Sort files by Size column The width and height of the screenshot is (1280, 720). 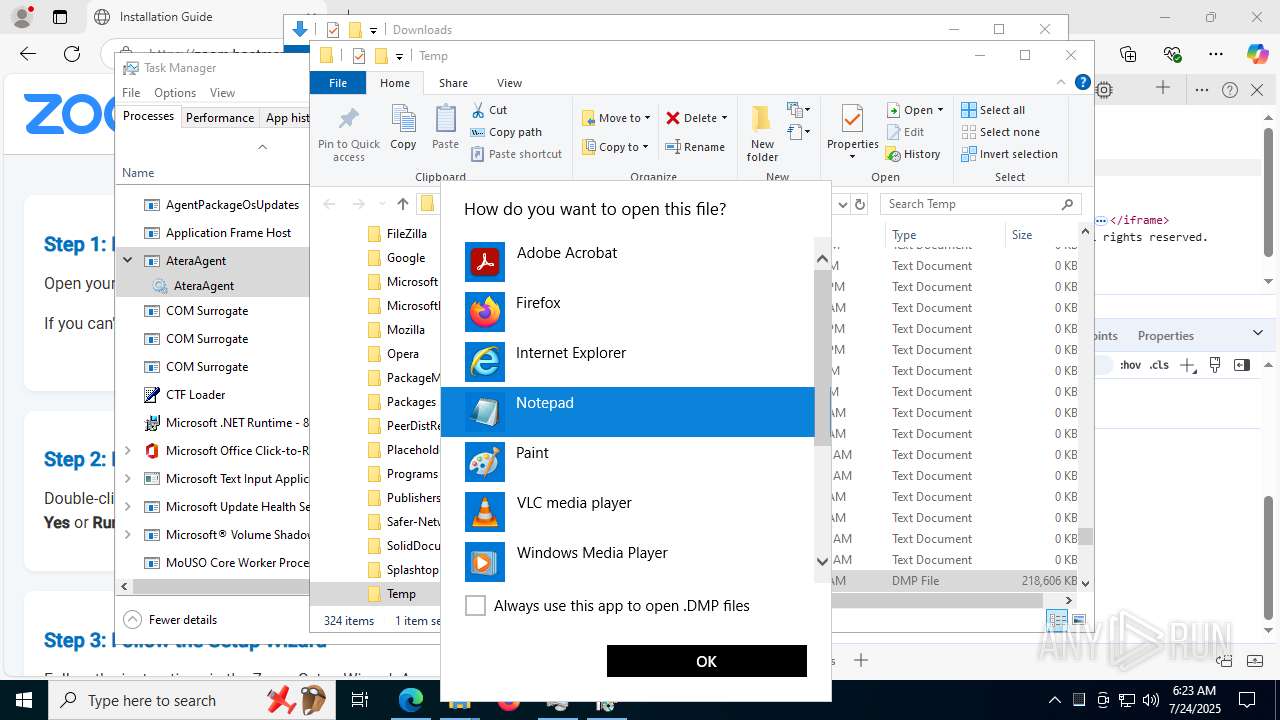coord(1040,235)
